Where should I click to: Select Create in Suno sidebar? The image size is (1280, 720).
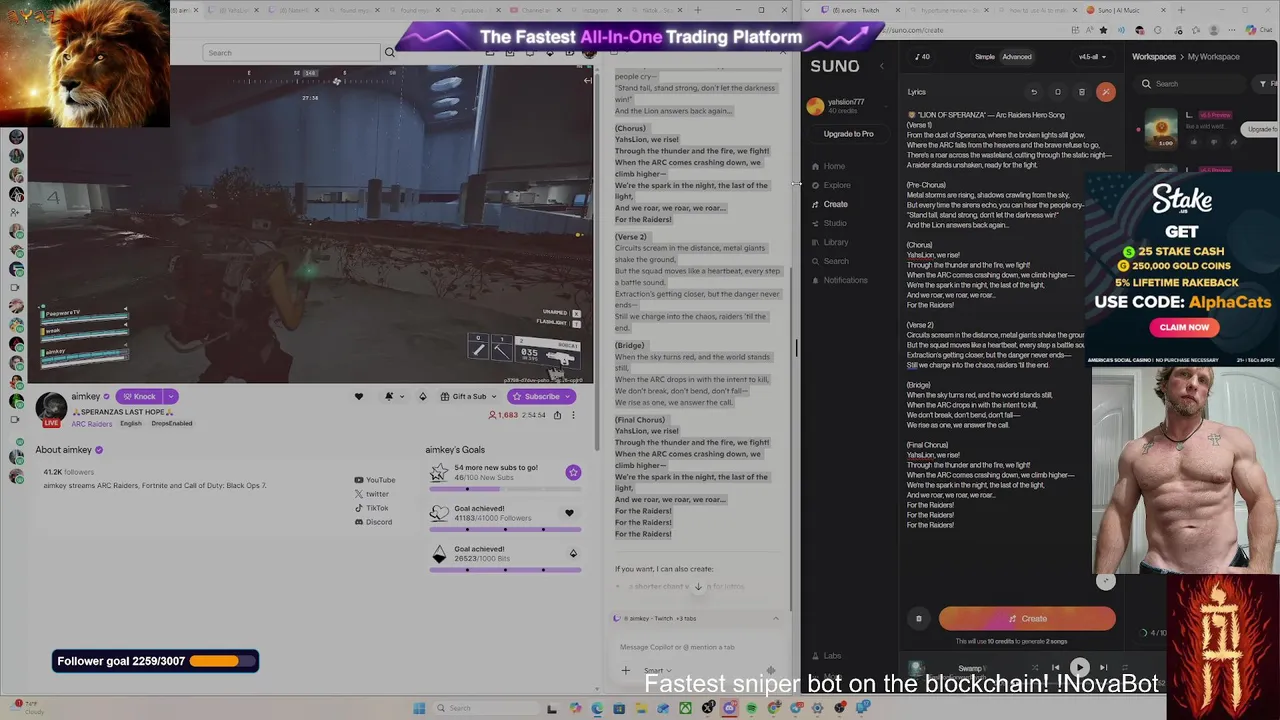(x=829, y=204)
